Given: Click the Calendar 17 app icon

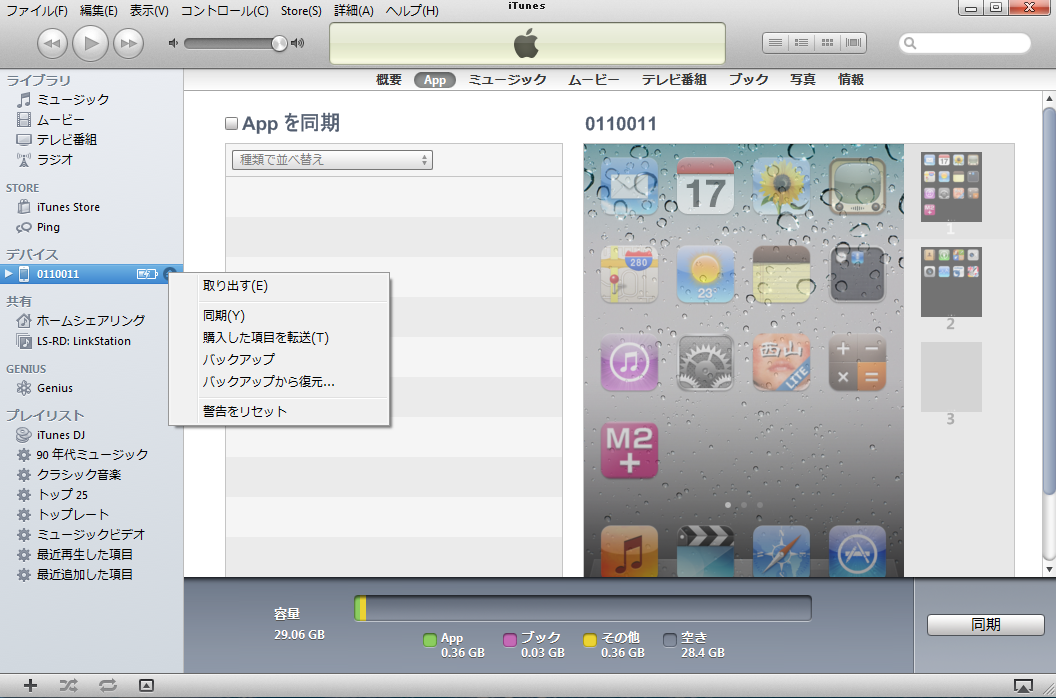Looking at the screenshot, I should (705, 186).
